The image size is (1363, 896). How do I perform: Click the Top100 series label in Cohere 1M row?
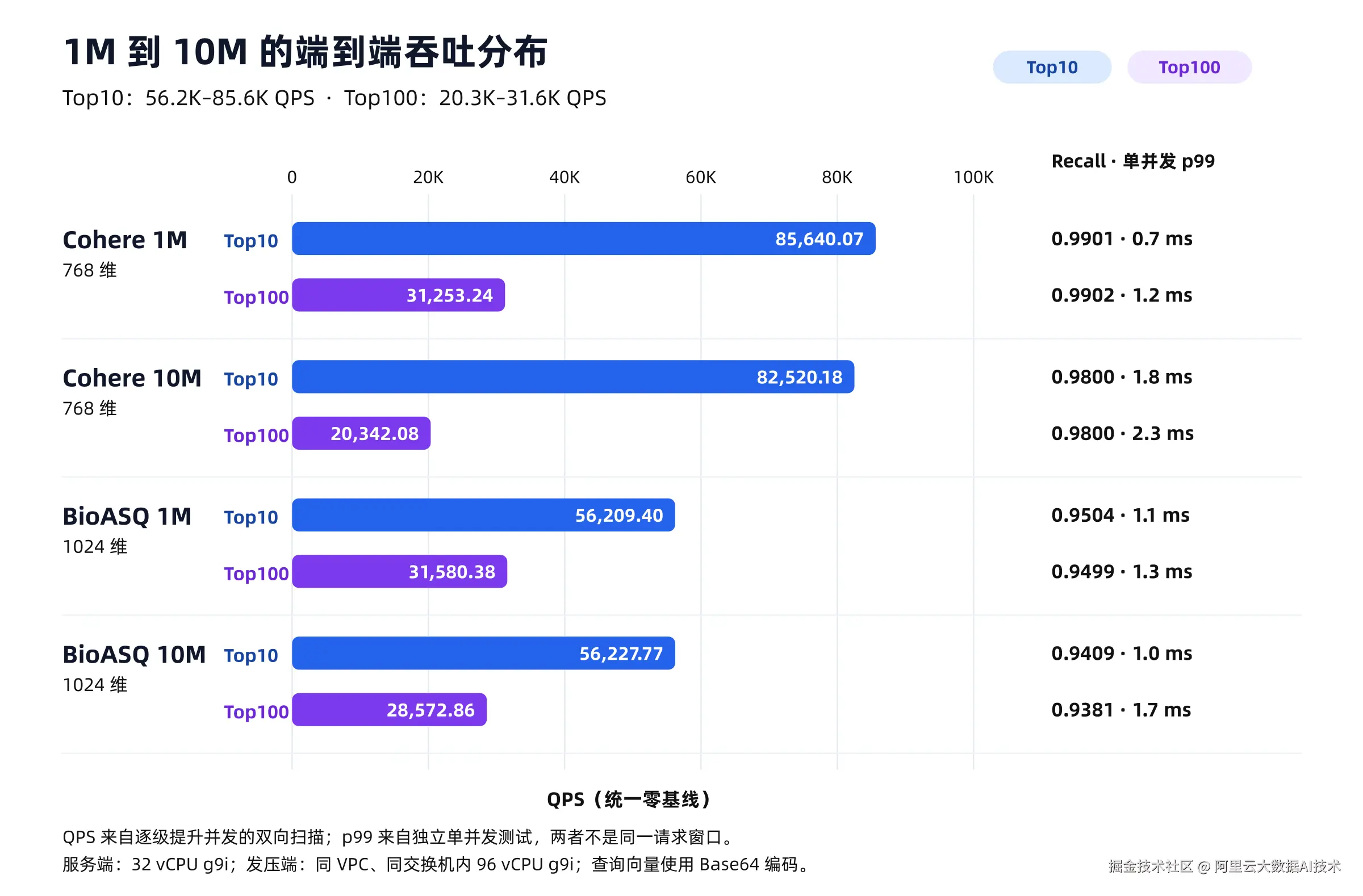[x=256, y=297]
